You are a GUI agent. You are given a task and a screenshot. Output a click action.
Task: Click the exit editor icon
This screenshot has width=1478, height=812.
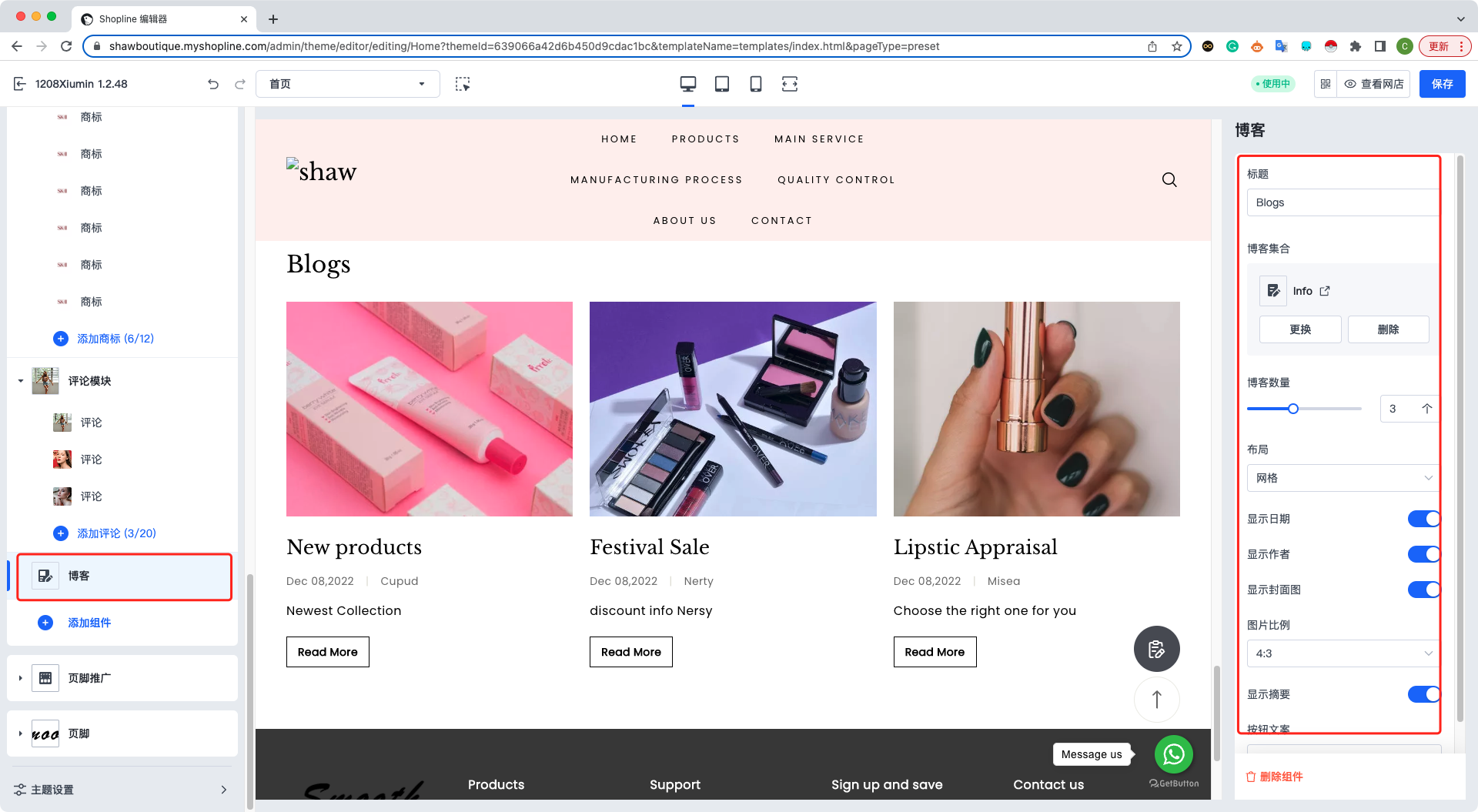(x=20, y=84)
